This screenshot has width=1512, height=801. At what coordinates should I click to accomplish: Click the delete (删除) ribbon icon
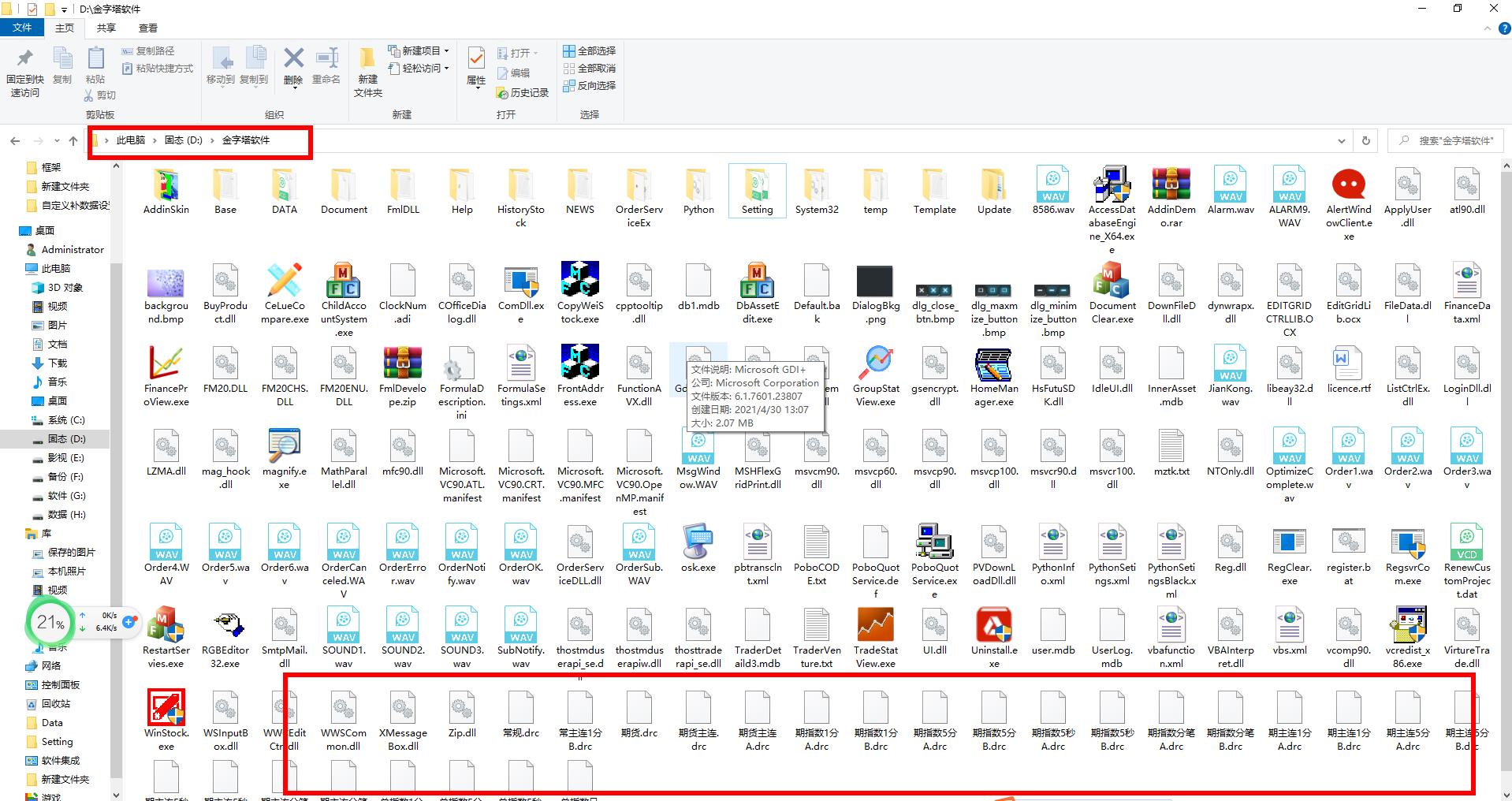point(293,66)
